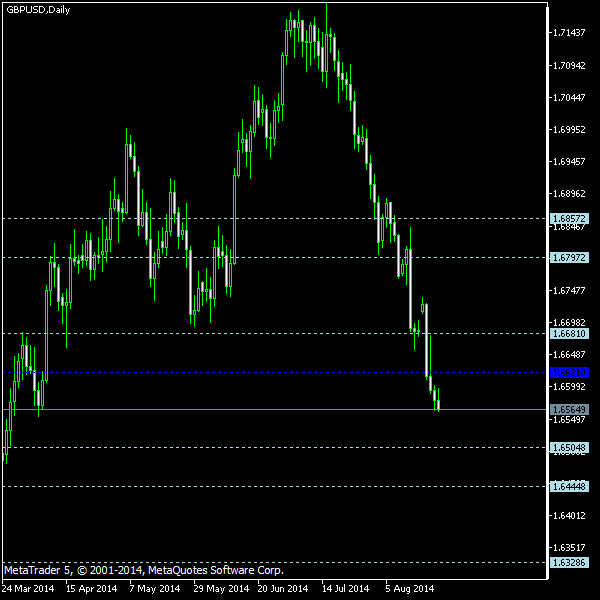
Task: Select the 1.70942 price axis label
Action: point(569,66)
